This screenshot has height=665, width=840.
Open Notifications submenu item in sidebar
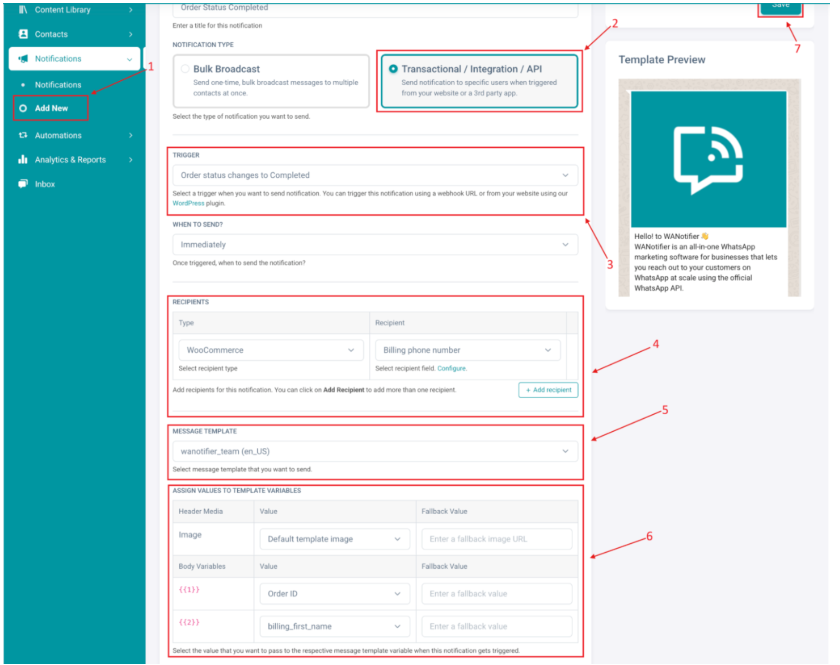pyautogui.click(x=58, y=85)
